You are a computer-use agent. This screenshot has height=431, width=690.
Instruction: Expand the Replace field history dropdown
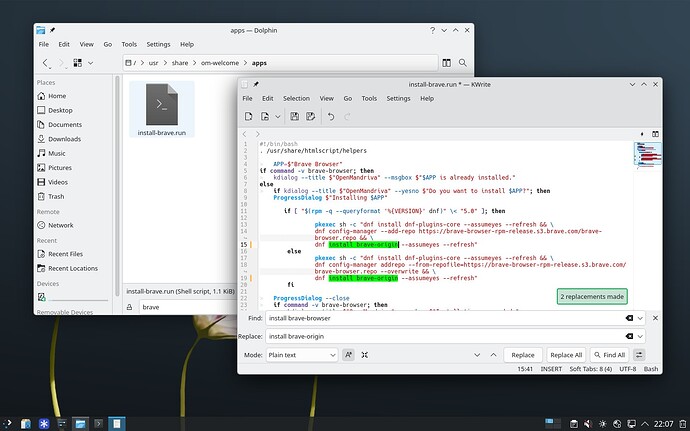640,336
